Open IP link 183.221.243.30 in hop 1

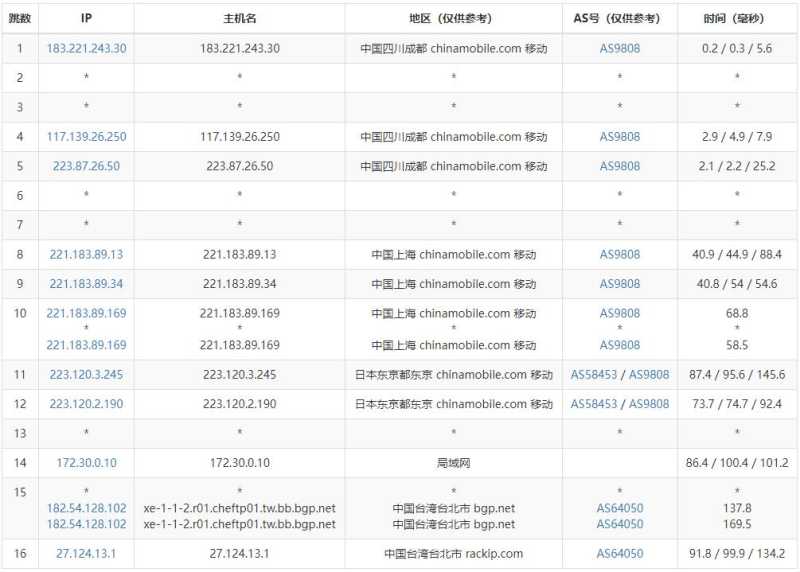86,48
